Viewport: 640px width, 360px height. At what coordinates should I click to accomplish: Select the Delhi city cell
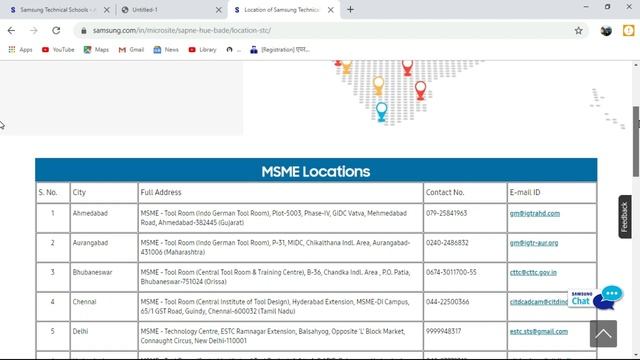(x=104, y=336)
